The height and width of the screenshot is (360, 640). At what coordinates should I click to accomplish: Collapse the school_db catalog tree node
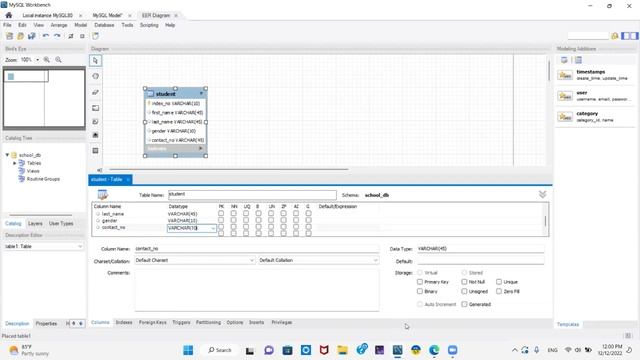7,155
